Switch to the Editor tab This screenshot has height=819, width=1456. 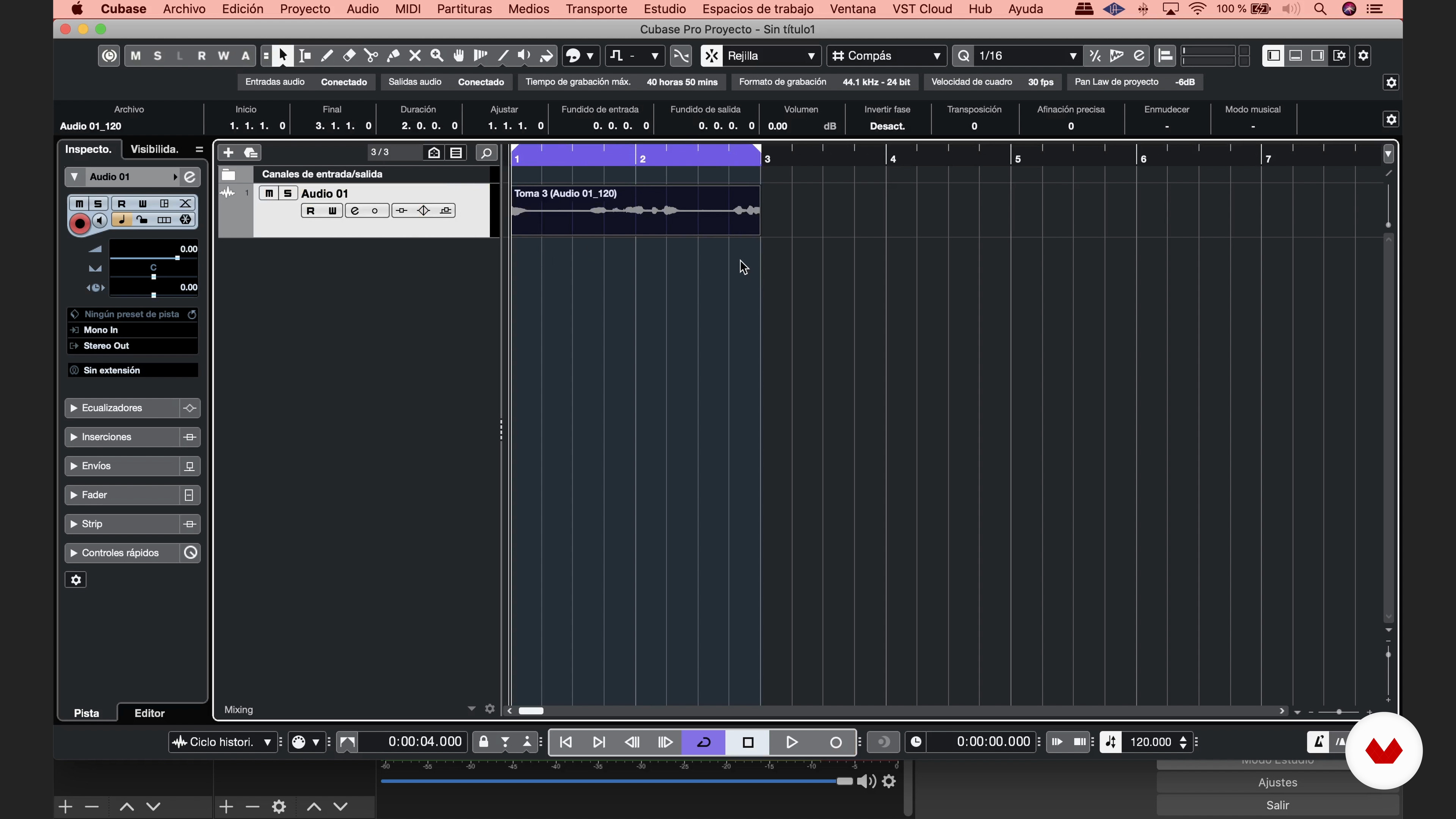coord(150,713)
